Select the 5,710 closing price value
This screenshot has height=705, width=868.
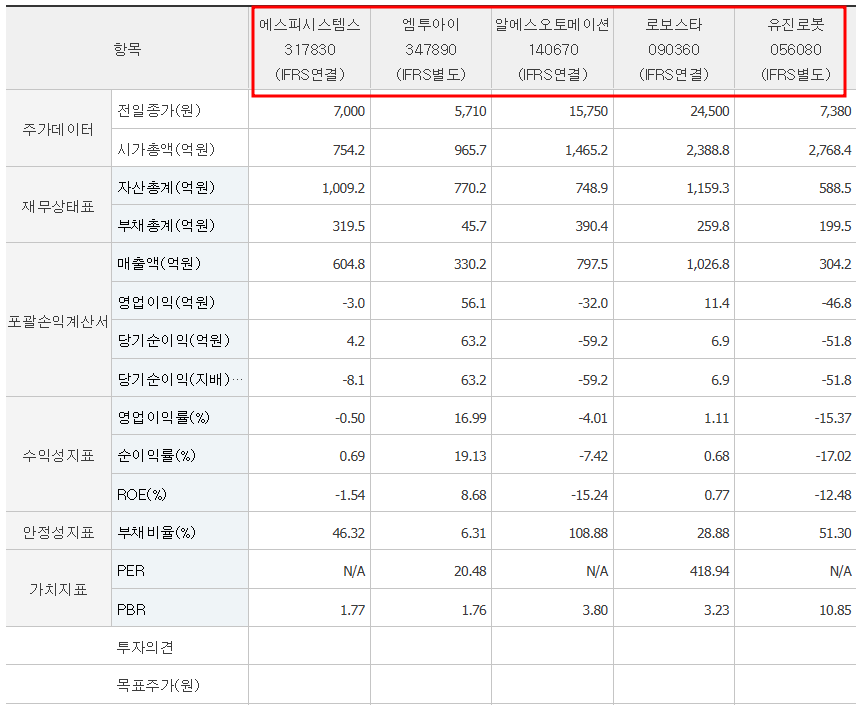[471, 111]
